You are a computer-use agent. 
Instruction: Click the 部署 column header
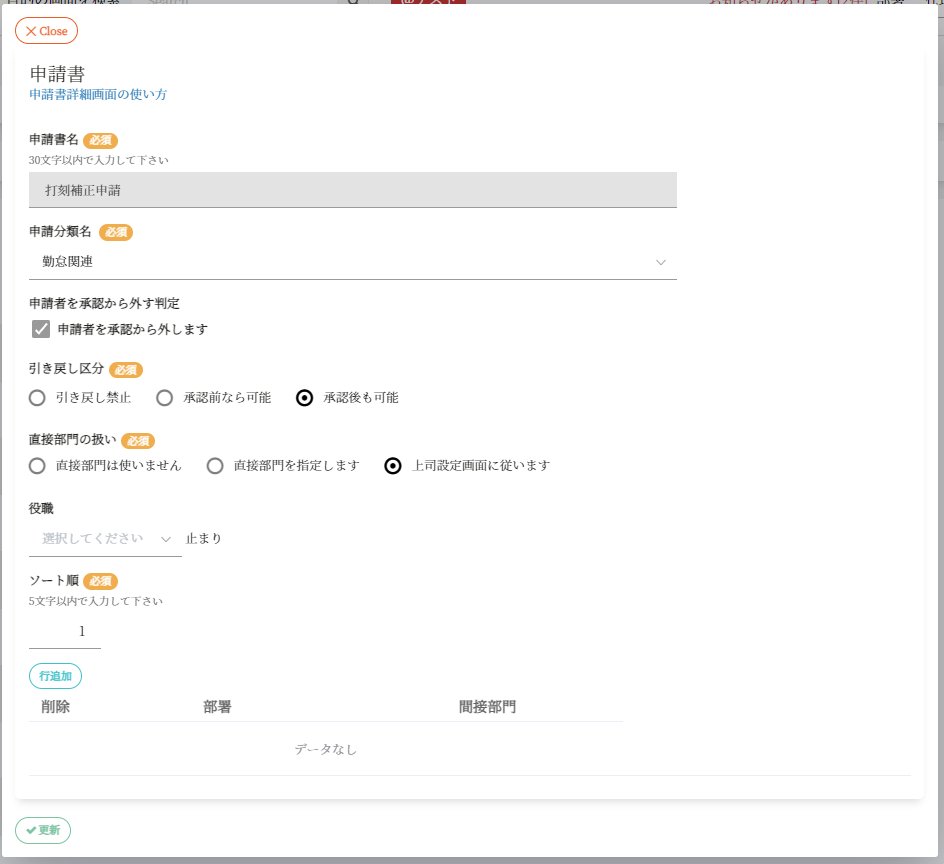217,707
